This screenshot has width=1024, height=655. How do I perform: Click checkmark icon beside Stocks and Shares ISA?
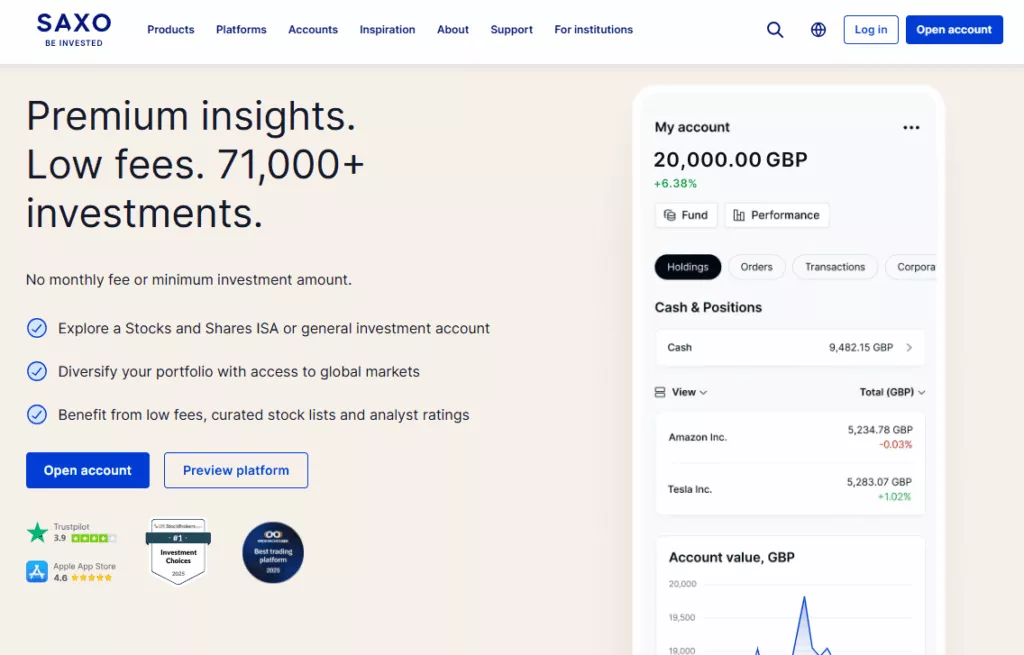(x=37, y=328)
